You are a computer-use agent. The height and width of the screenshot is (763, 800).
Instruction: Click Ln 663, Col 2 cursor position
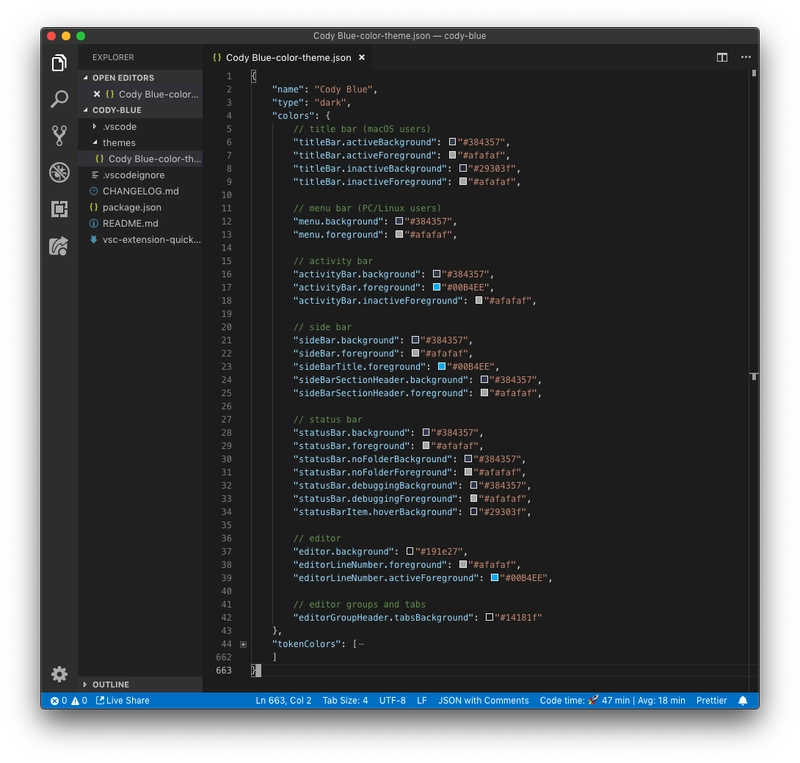click(x=283, y=701)
